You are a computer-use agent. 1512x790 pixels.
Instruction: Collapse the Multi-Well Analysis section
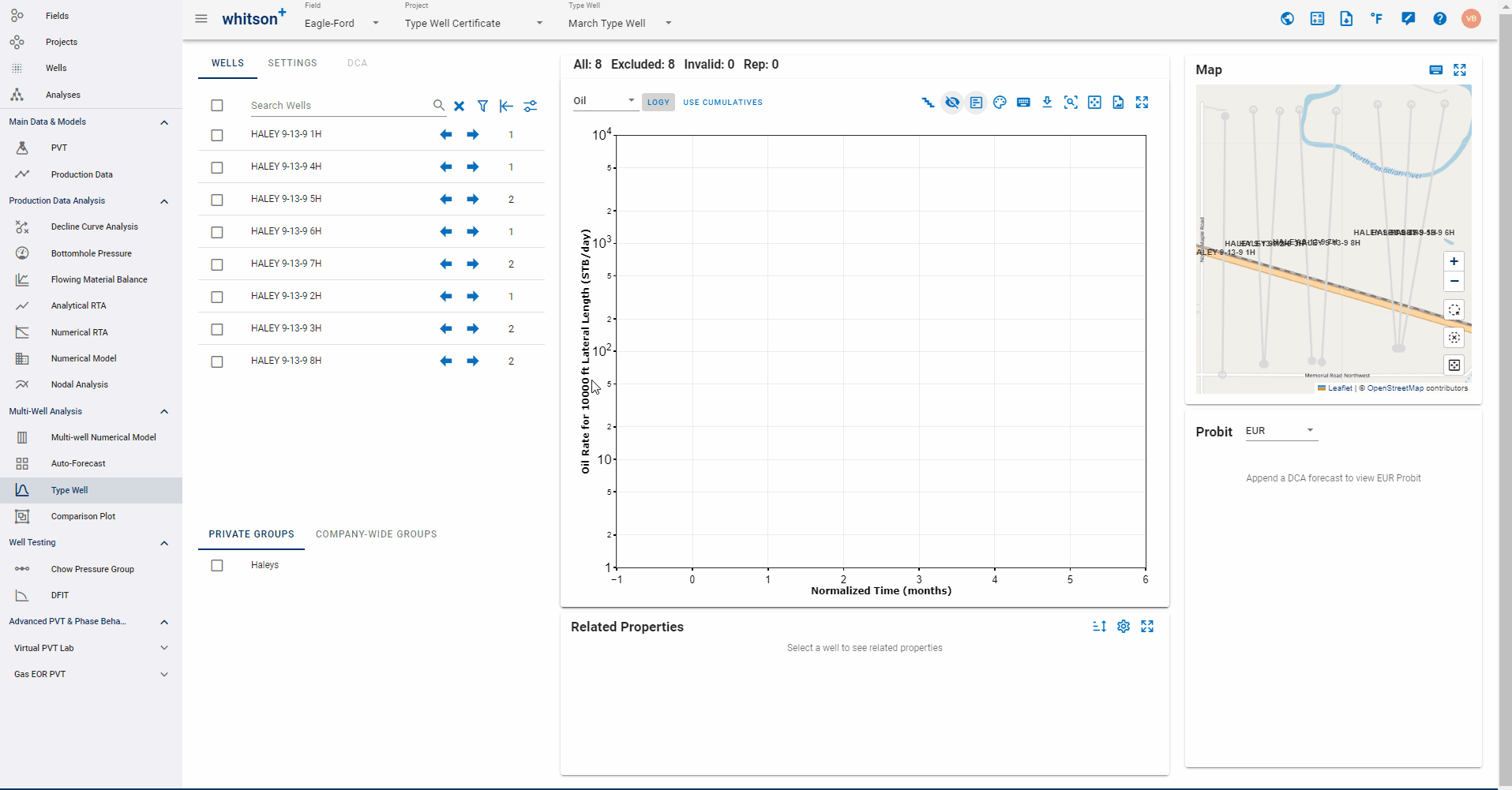click(x=164, y=412)
